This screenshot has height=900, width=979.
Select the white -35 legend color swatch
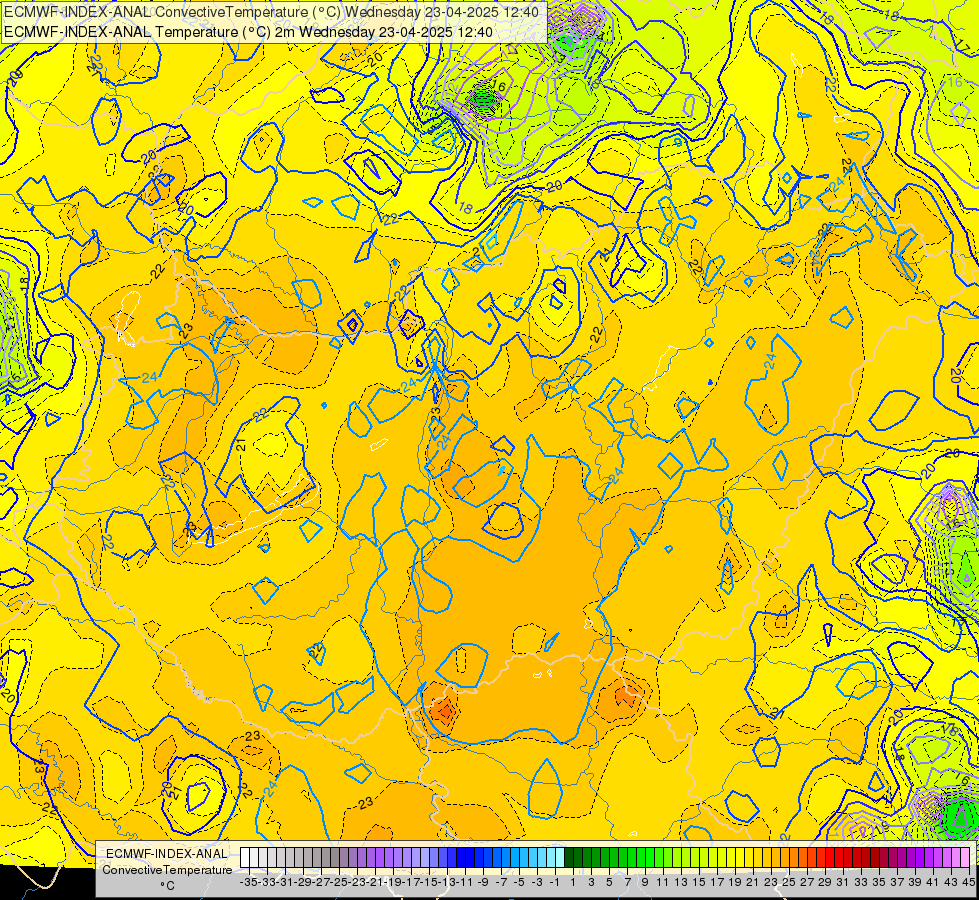245,858
